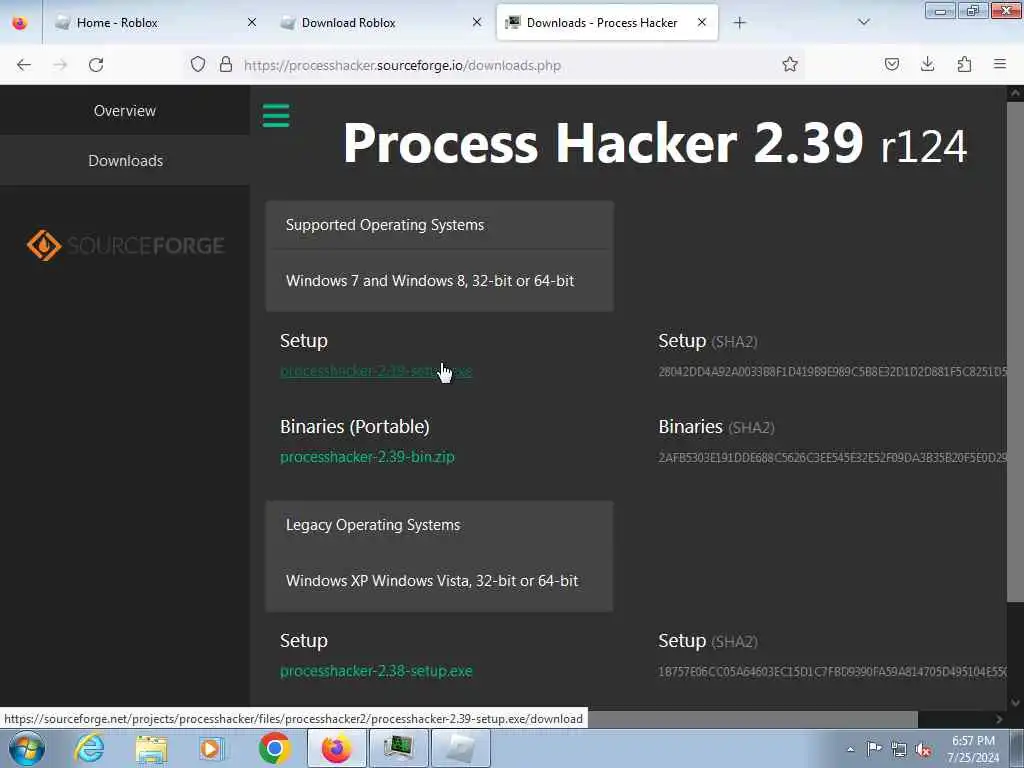
Task: Click the vertical page scrollbar
Action: coord(1015,353)
